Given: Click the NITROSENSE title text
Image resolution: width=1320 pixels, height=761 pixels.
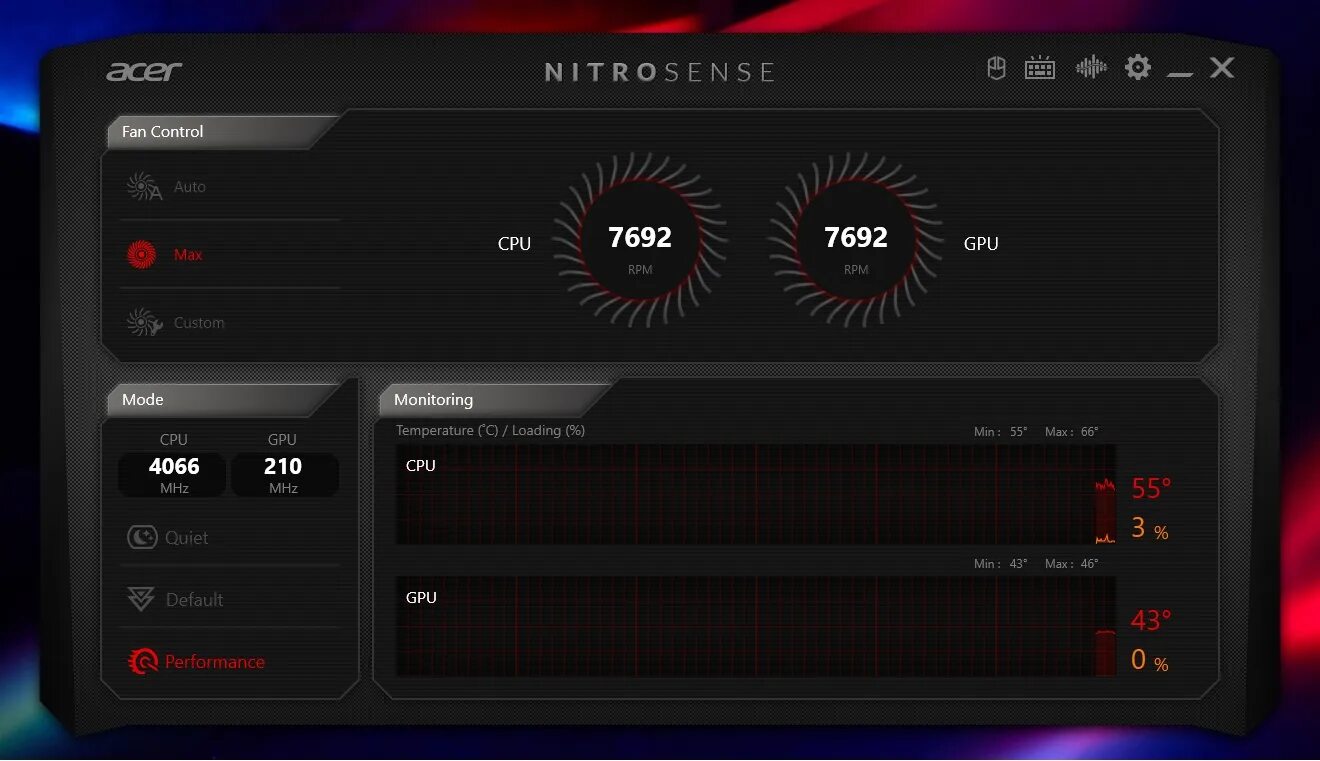Looking at the screenshot, I should tap(660, 72).
